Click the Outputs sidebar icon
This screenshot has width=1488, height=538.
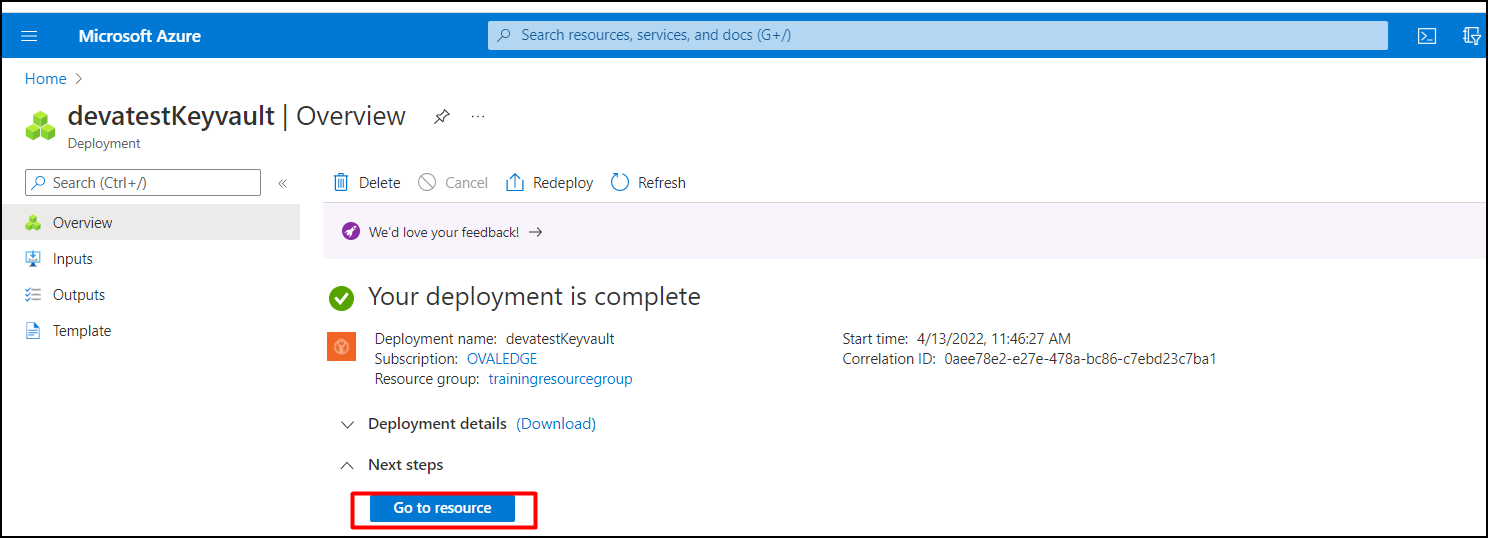click(x=33, y=295)
